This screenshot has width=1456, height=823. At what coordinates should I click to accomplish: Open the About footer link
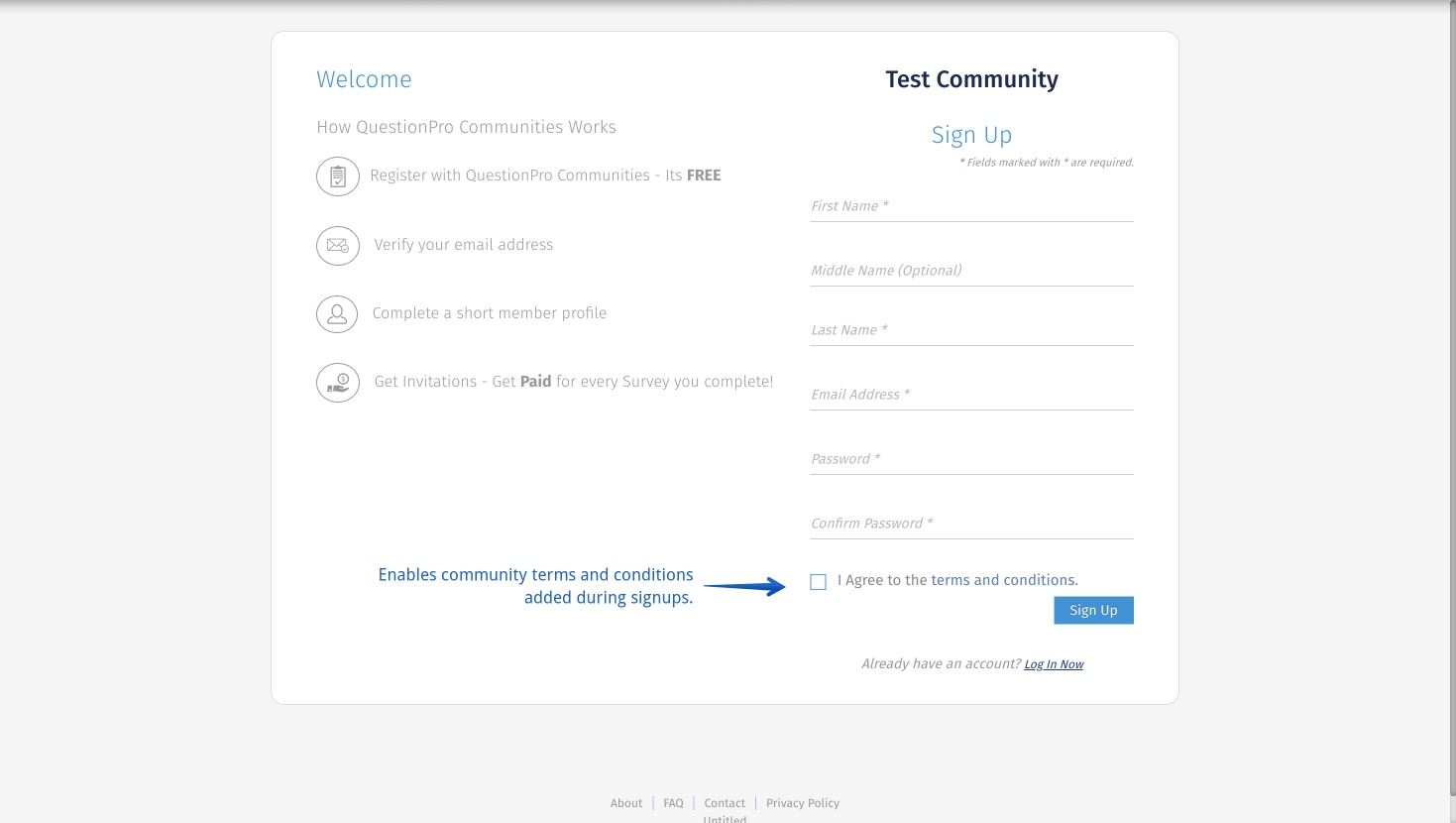(x=626, y=803)
